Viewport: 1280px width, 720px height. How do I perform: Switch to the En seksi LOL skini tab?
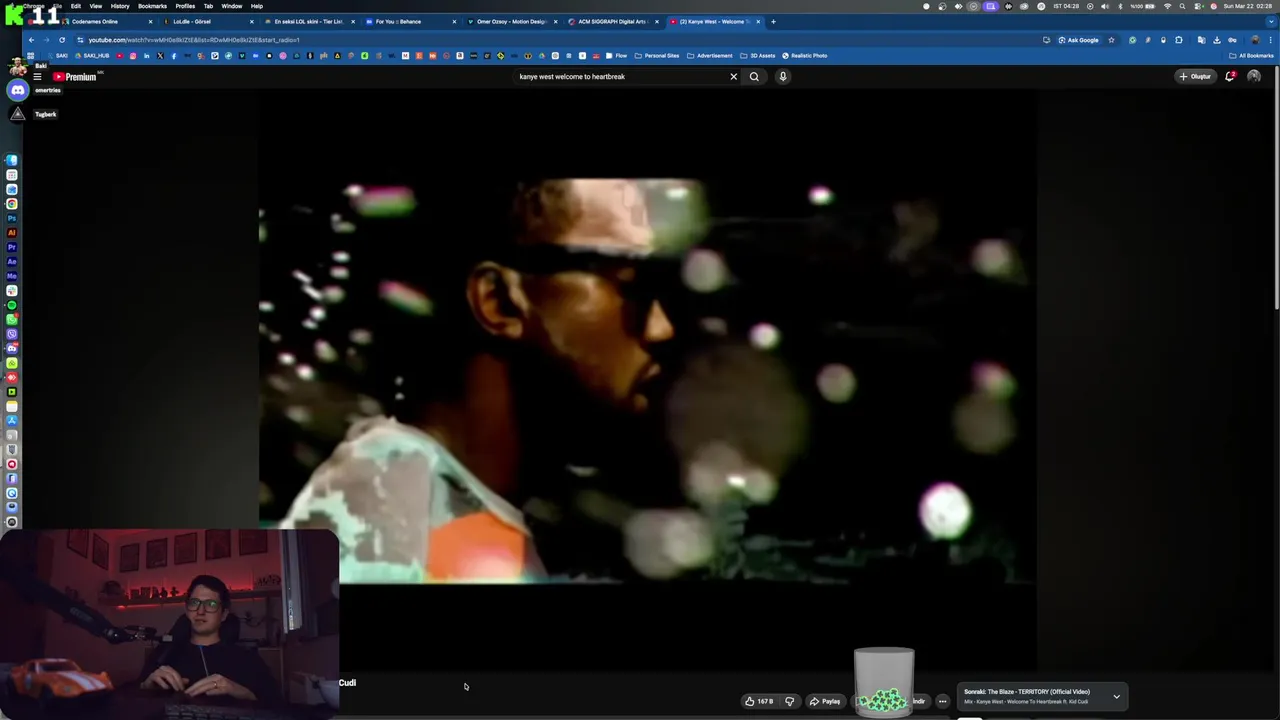point(309,21)
